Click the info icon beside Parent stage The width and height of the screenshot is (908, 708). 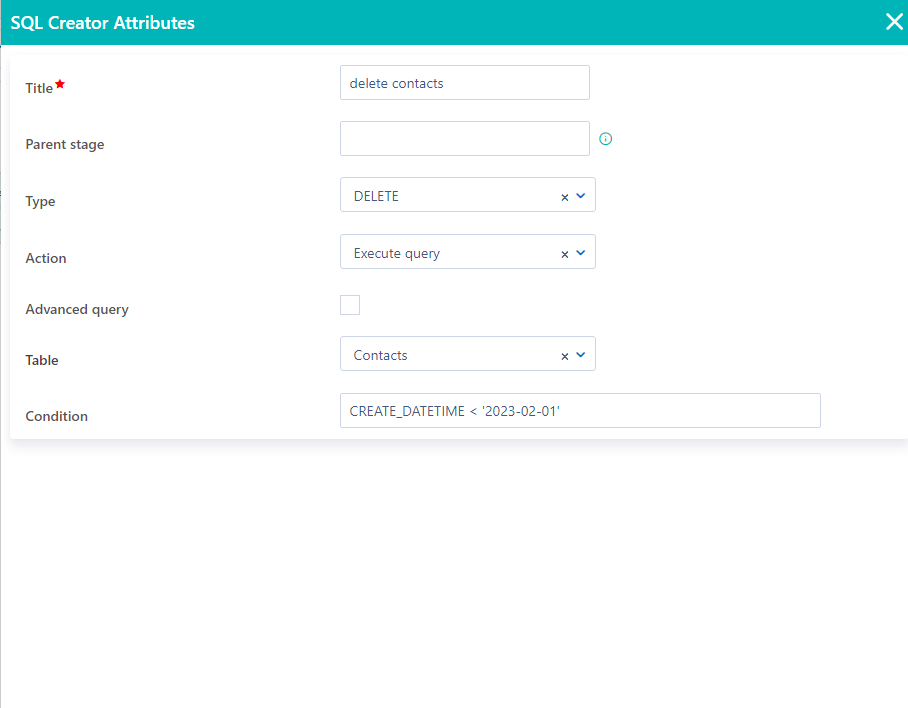click(x=605, y=138)
